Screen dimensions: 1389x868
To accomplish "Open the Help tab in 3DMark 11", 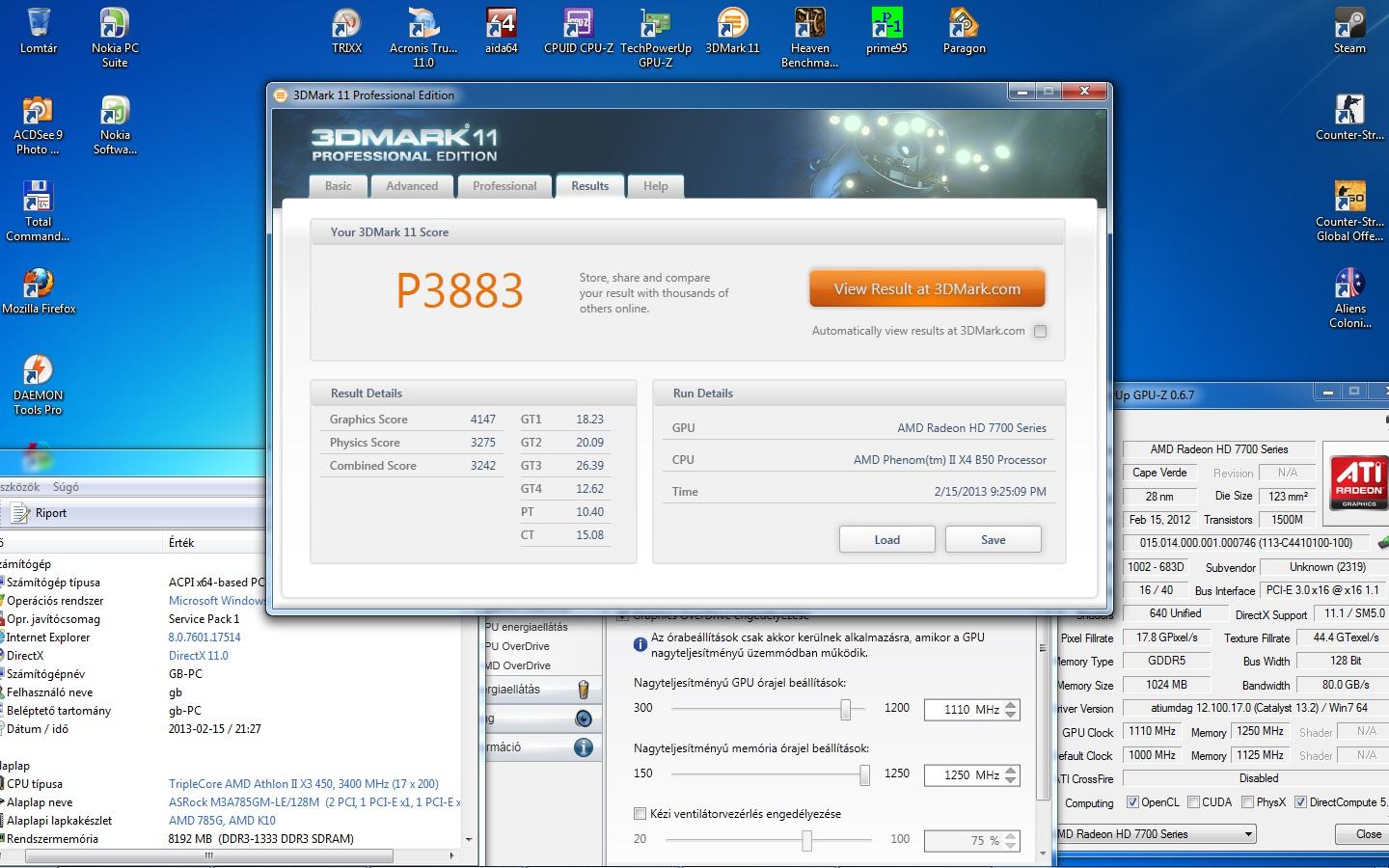I will [x=655, y=186].
